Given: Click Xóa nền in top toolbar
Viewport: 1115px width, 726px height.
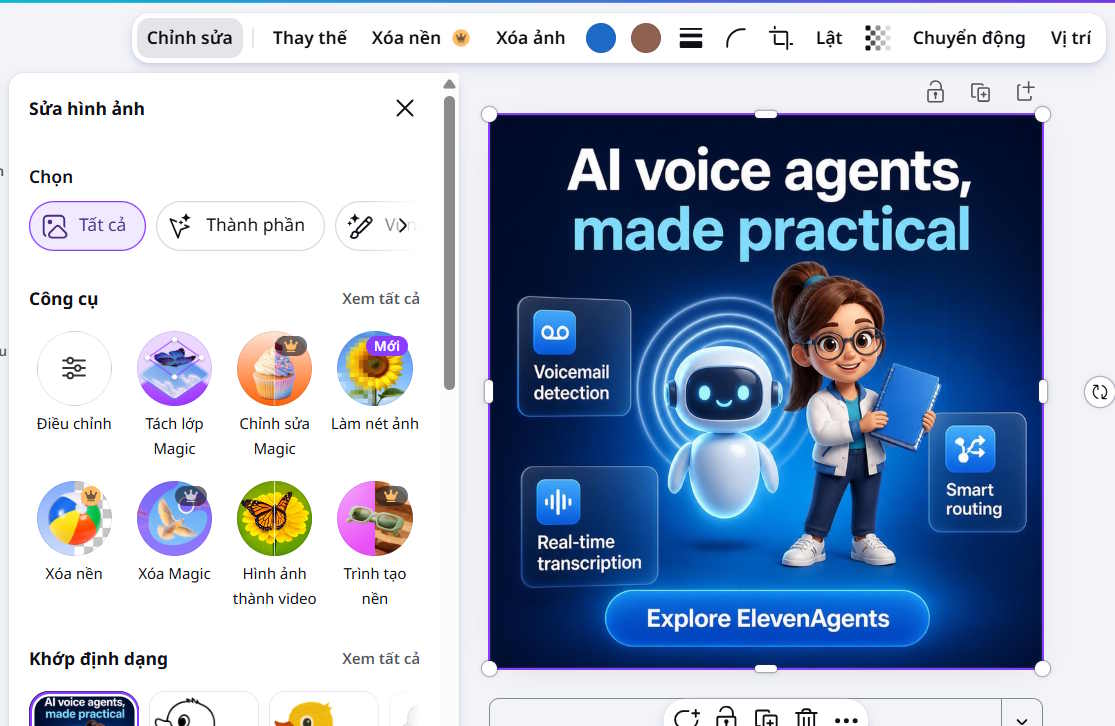Looking at the screenshot, I should coord(420,38).
